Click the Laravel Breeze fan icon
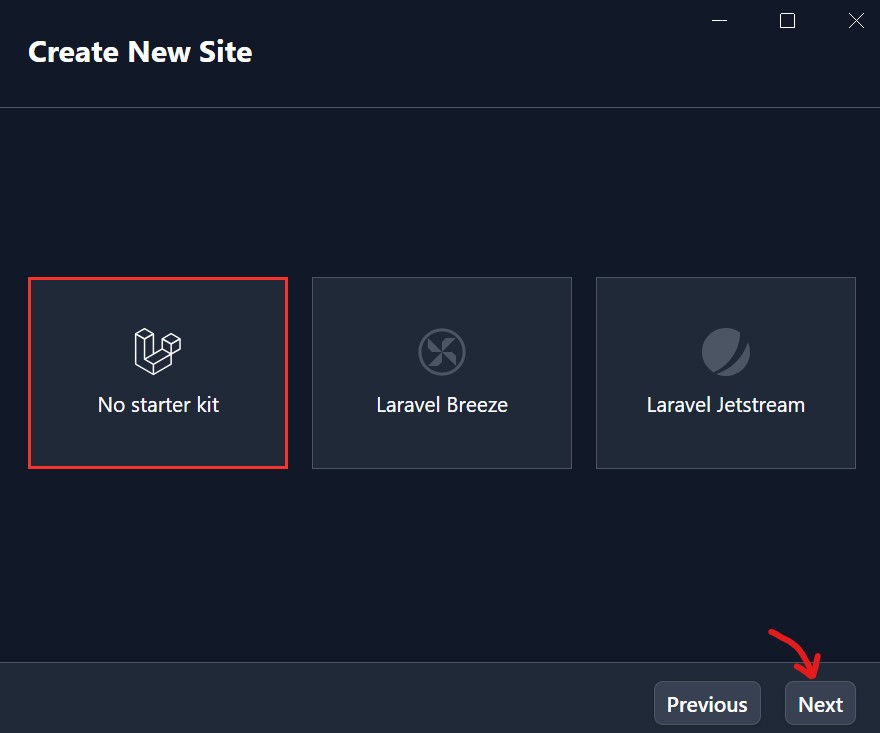This screenshot has width=880, height=733. point(441,350)
